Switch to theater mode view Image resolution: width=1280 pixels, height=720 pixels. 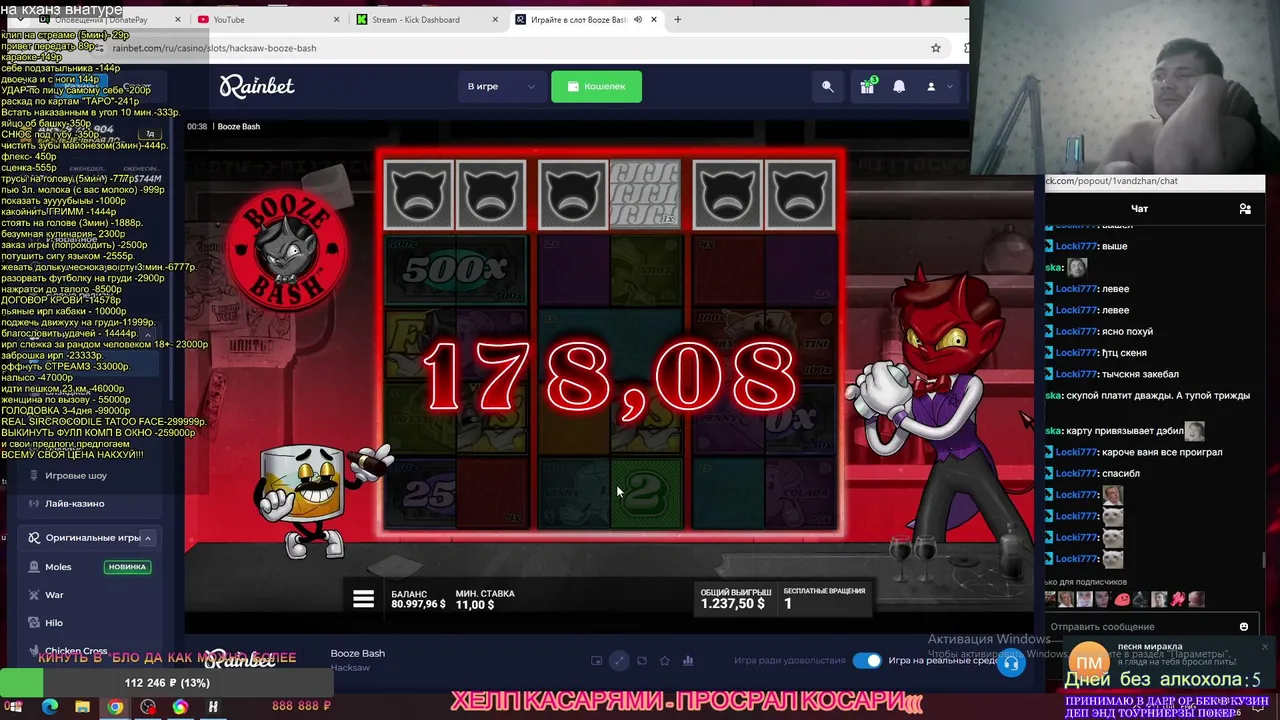(x=642, y=660)
